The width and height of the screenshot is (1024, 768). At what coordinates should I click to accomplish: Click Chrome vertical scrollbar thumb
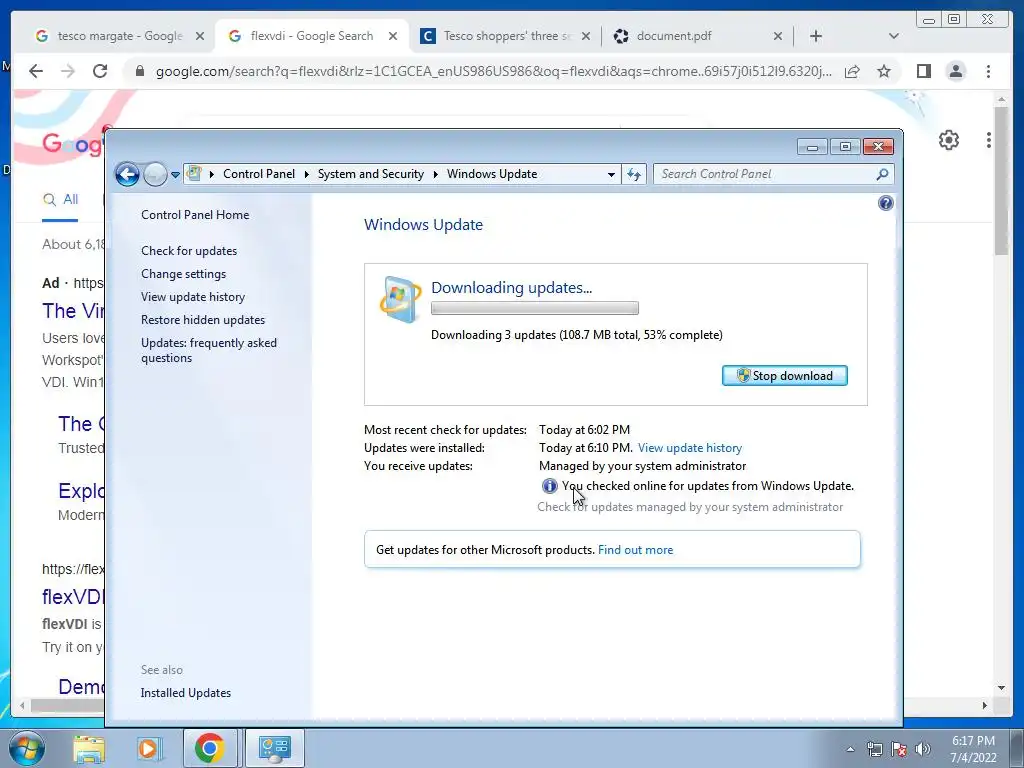click(1001, 181)
